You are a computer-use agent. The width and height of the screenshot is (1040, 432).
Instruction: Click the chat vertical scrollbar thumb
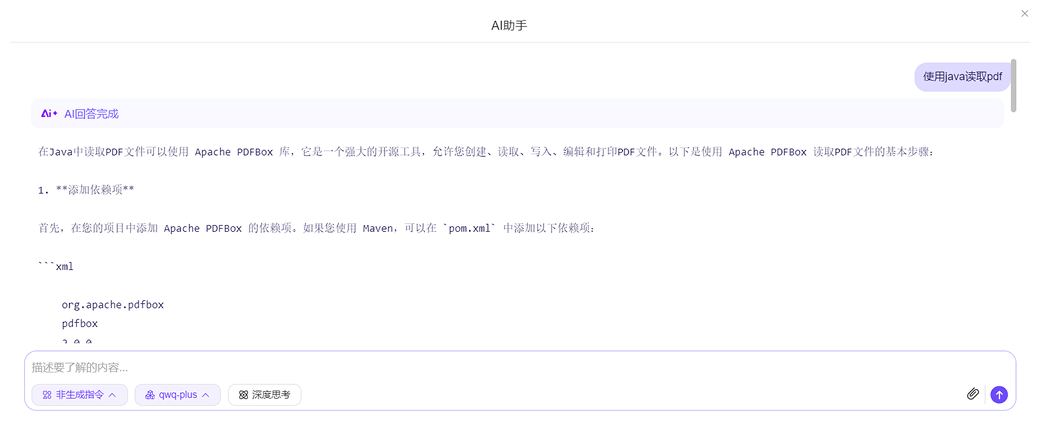click(1013, 84)
